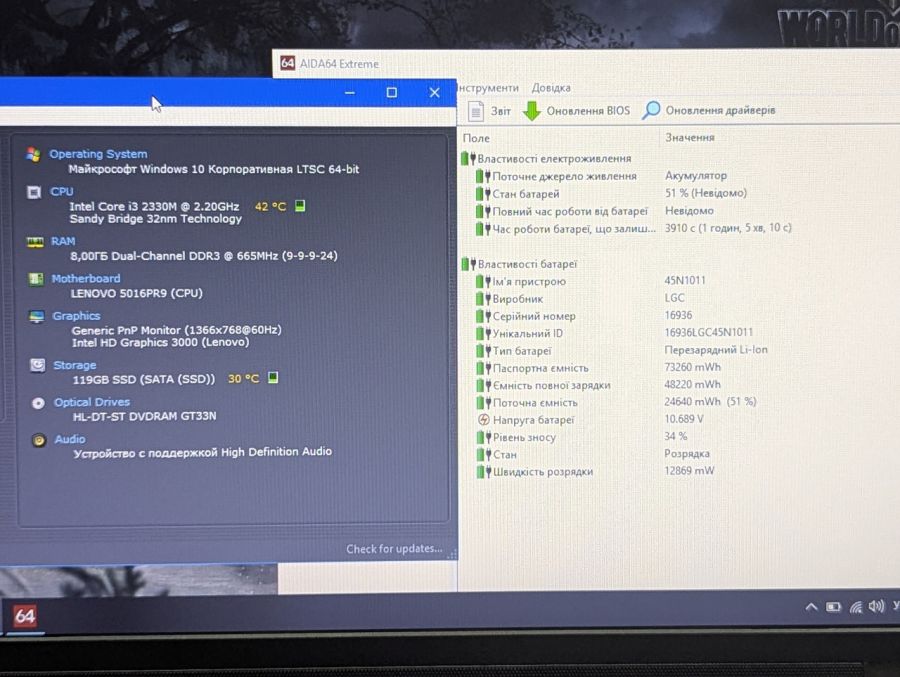This screenshot has width=900, height=677.
Task: Click the Graphics monitor icon
Action: [x=37, y=317]
